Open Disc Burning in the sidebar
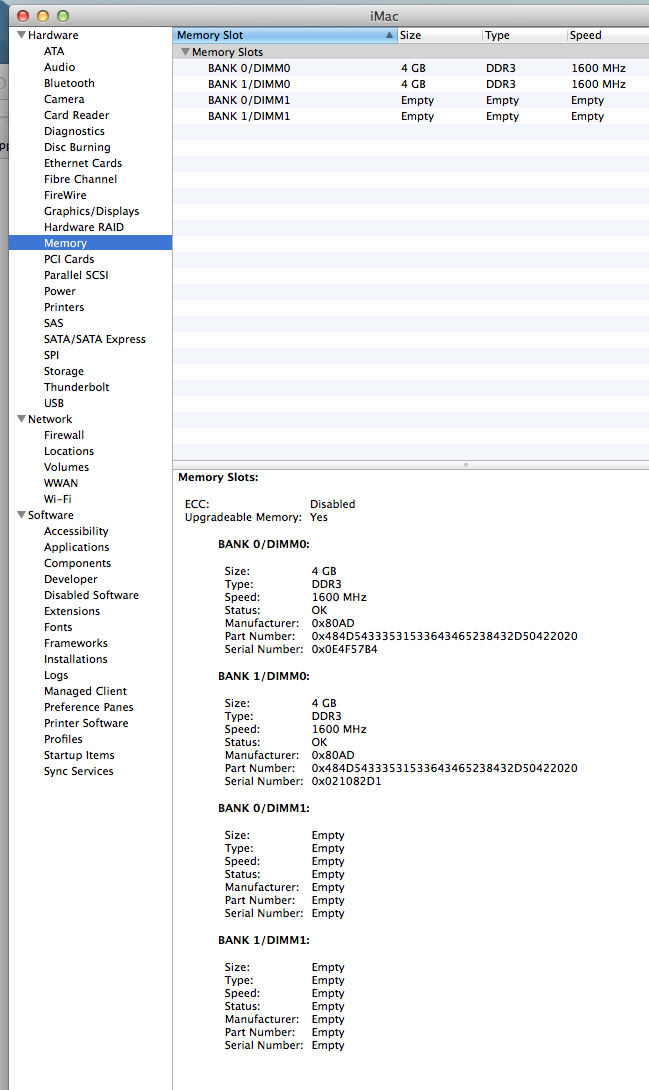 [x=77, y=147]
